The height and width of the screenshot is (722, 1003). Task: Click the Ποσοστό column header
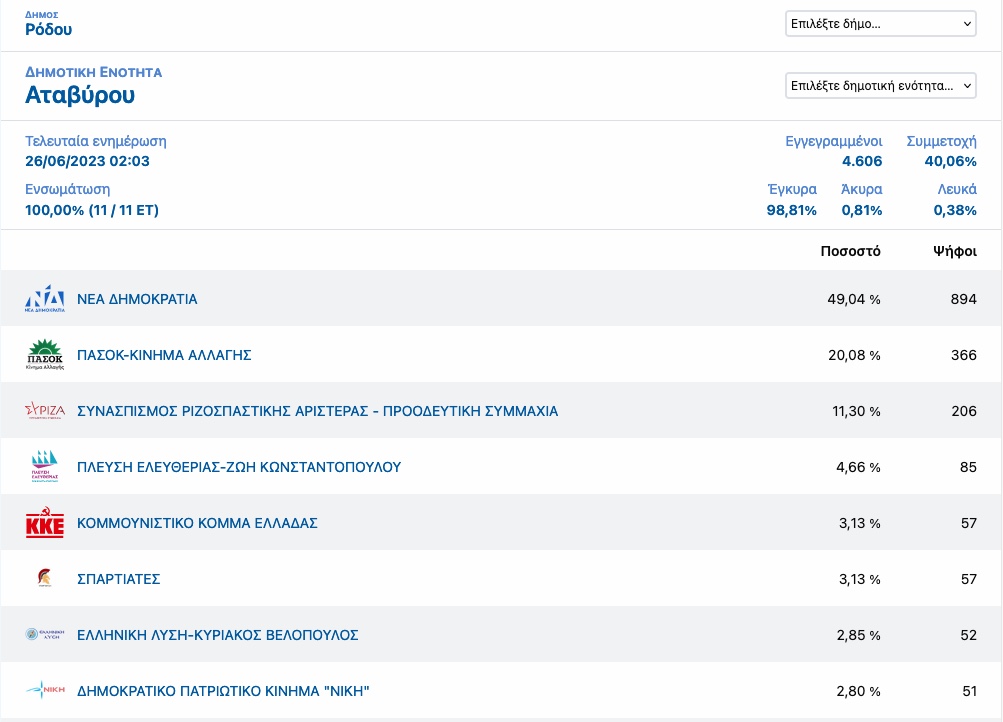[850, 251]
